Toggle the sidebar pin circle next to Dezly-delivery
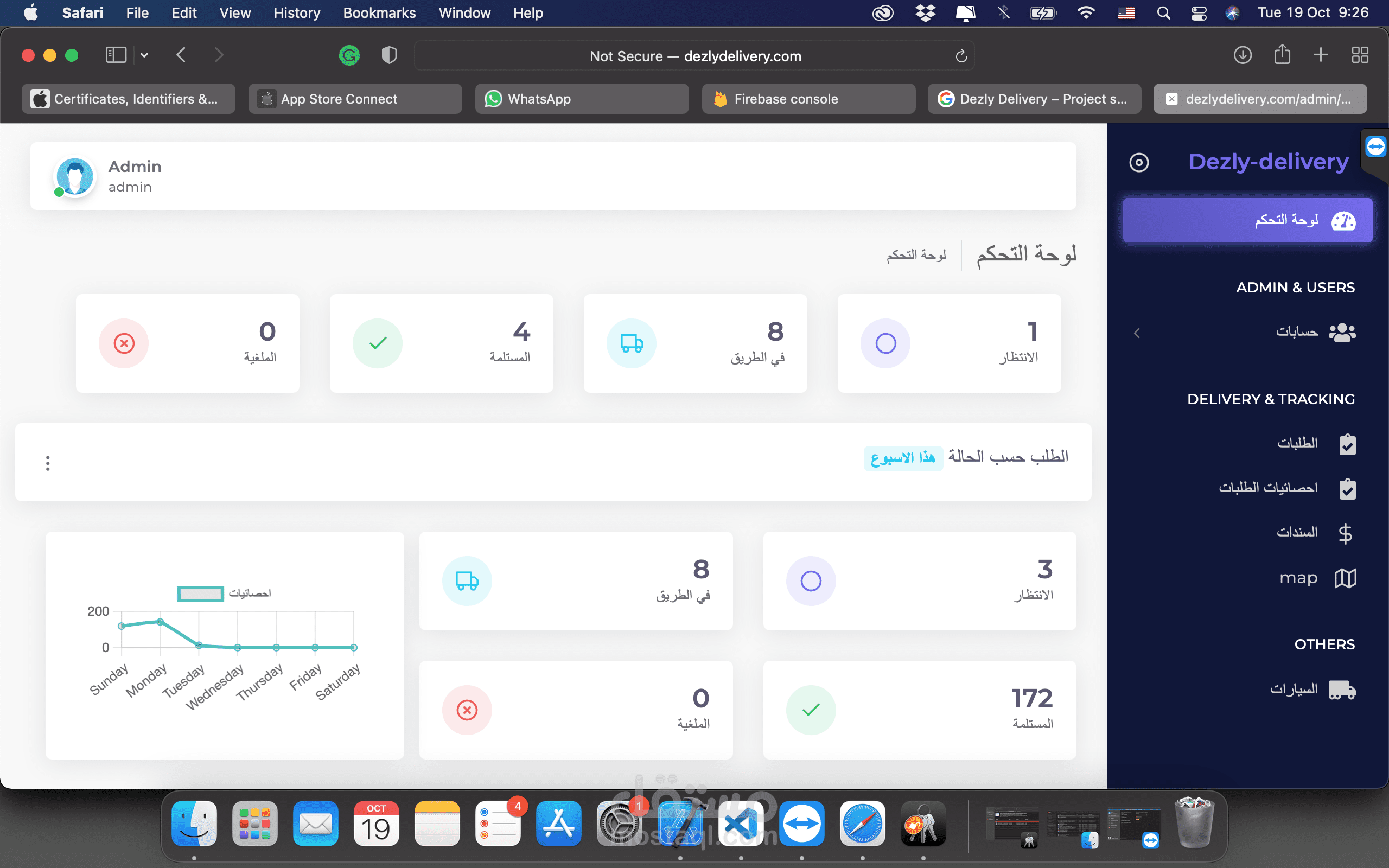Screen dimensions: 1389x868 [1139, 162]
